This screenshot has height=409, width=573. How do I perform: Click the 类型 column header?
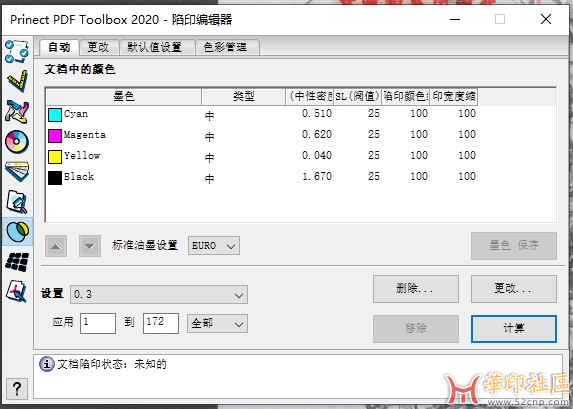(x=243, y=96)
